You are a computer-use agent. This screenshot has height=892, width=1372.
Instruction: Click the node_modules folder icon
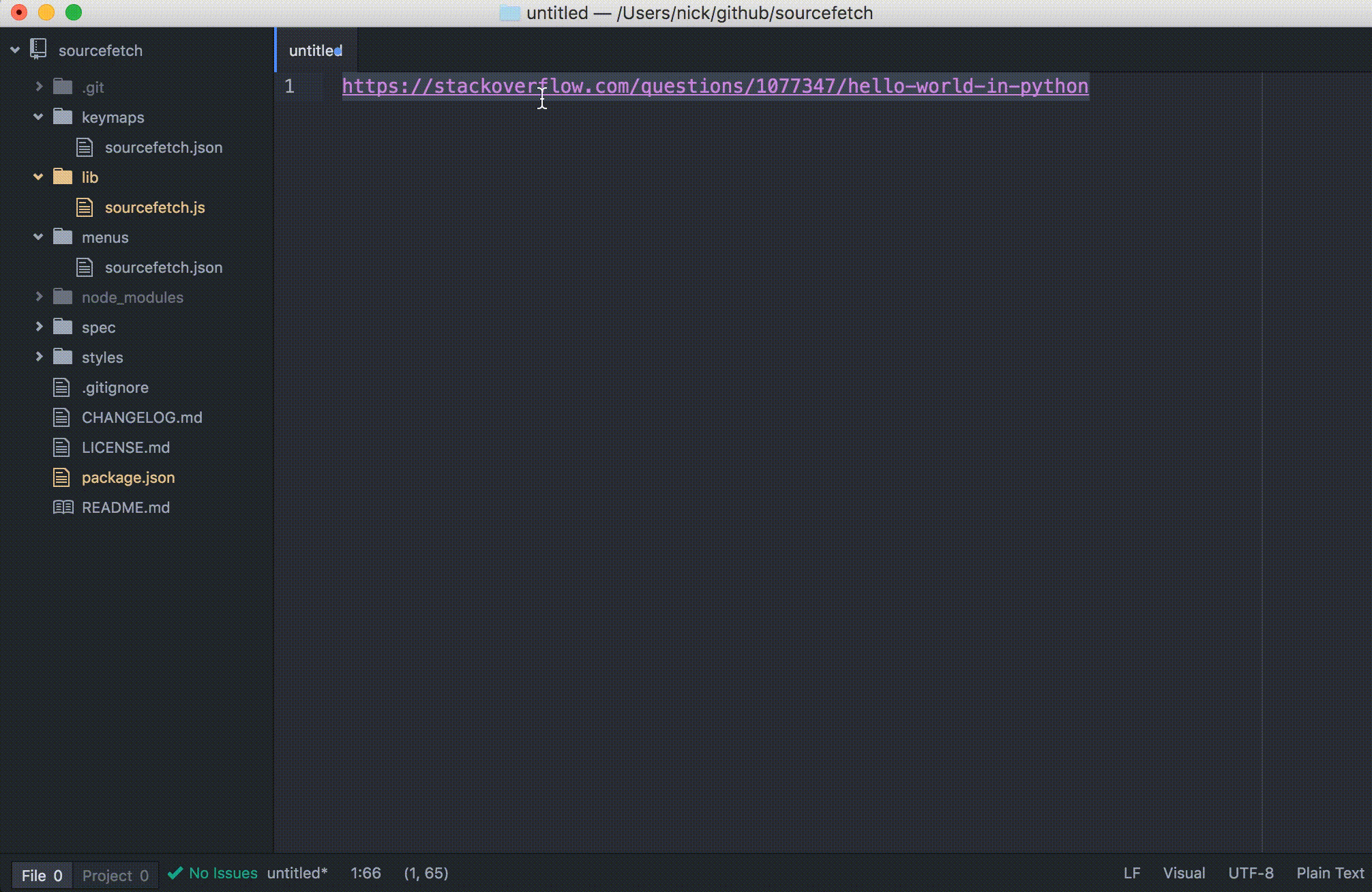[63, 297]
